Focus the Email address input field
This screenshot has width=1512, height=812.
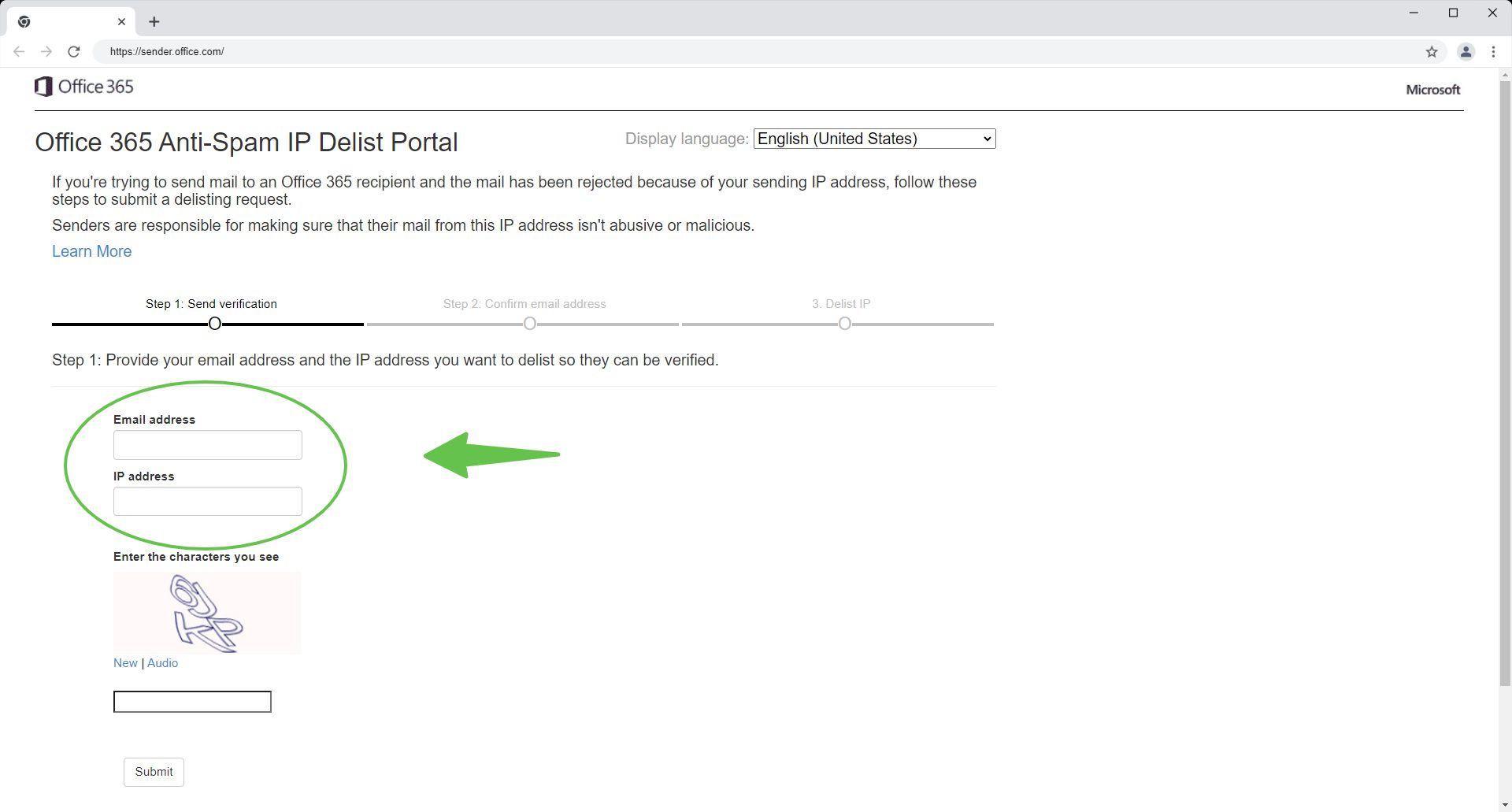[x=208, y=445]
